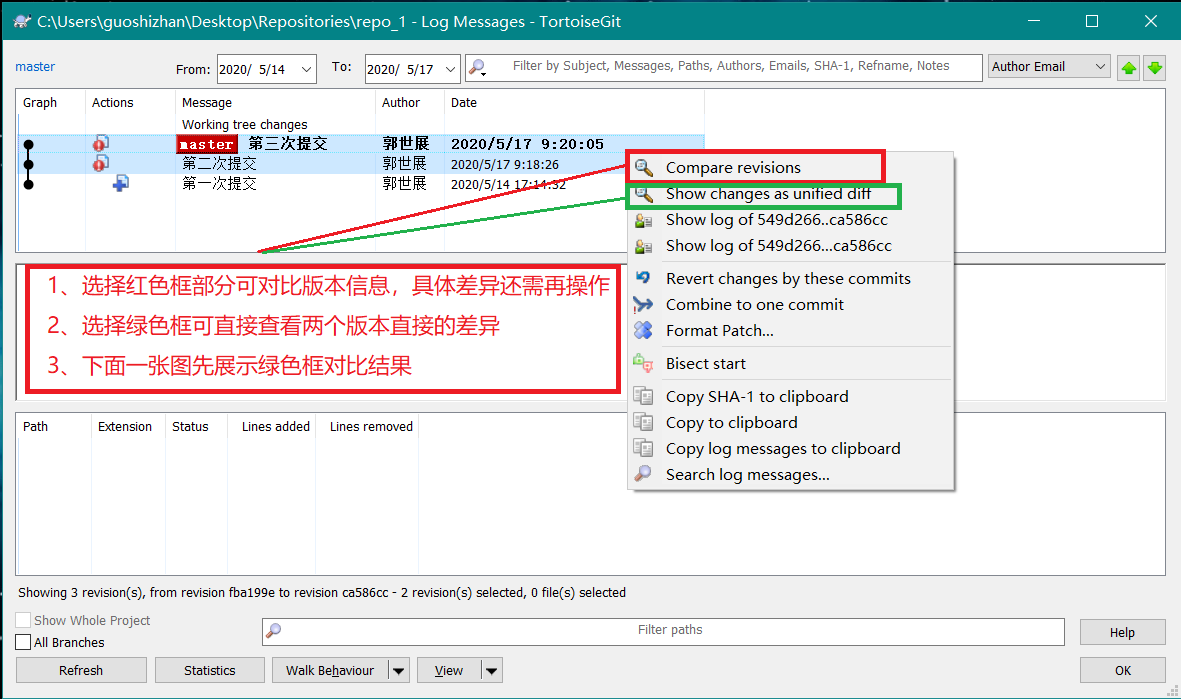Open the From date dropdown
The height and width of the screenshot is (699, 1181).
tap(305, 69)
